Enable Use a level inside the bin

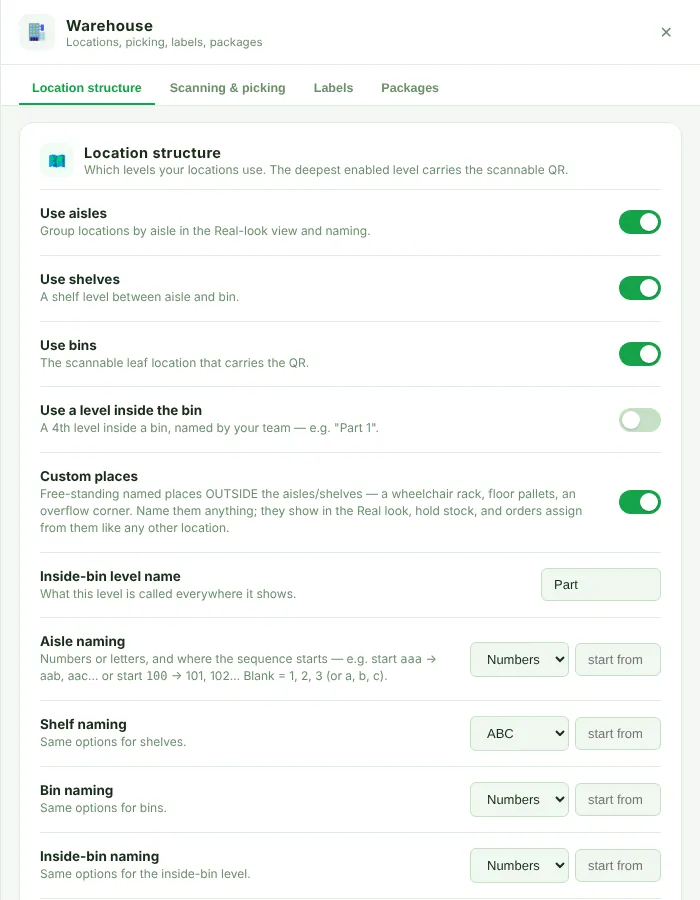click(x=639, y=420)
